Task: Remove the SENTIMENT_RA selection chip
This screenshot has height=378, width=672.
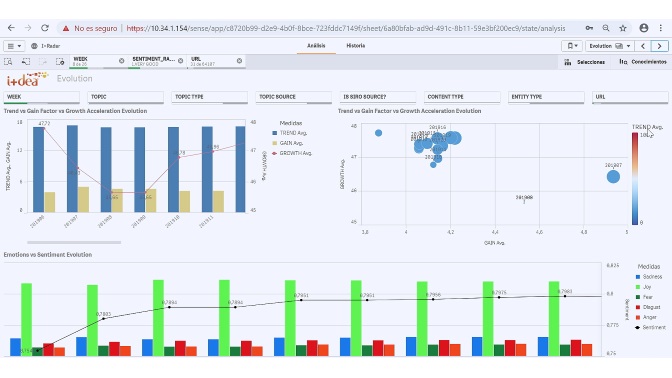Action: coord(180,61)
